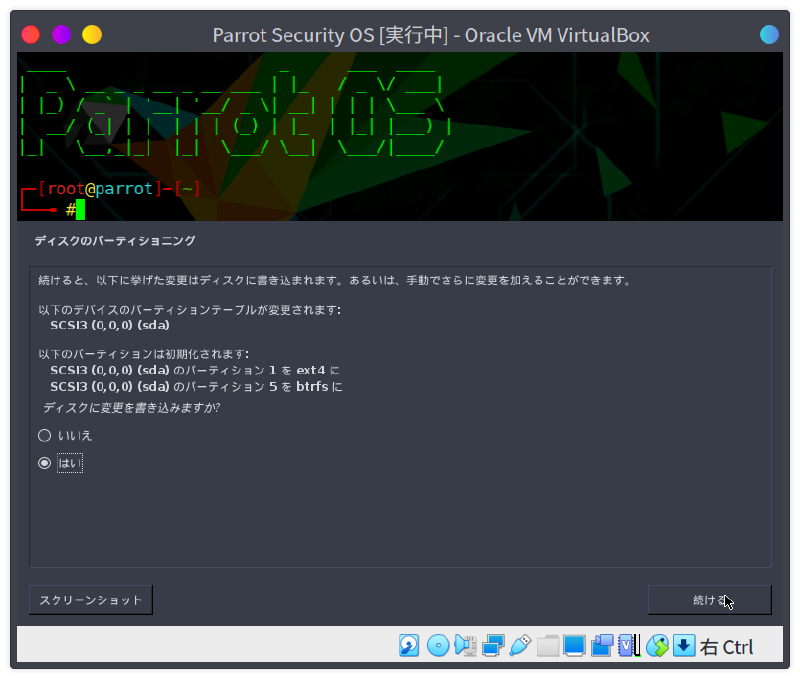Open the shared folders status icon
Screen dimensions: 800x679
coord(547,645)
